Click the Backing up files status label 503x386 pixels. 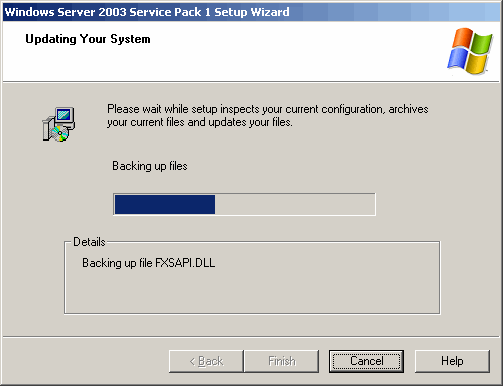click(x=150, y=166)
